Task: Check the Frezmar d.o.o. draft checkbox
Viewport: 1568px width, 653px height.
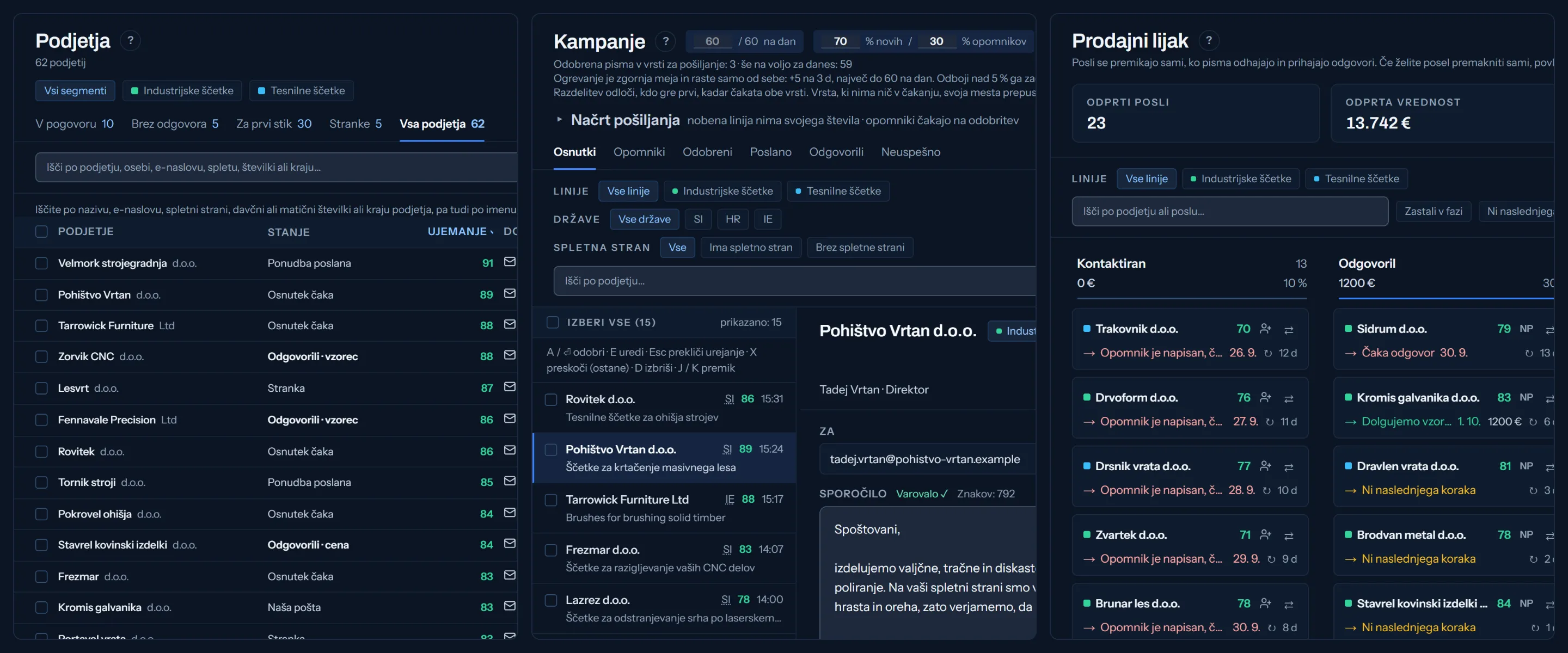Action: tap(551, 550)
